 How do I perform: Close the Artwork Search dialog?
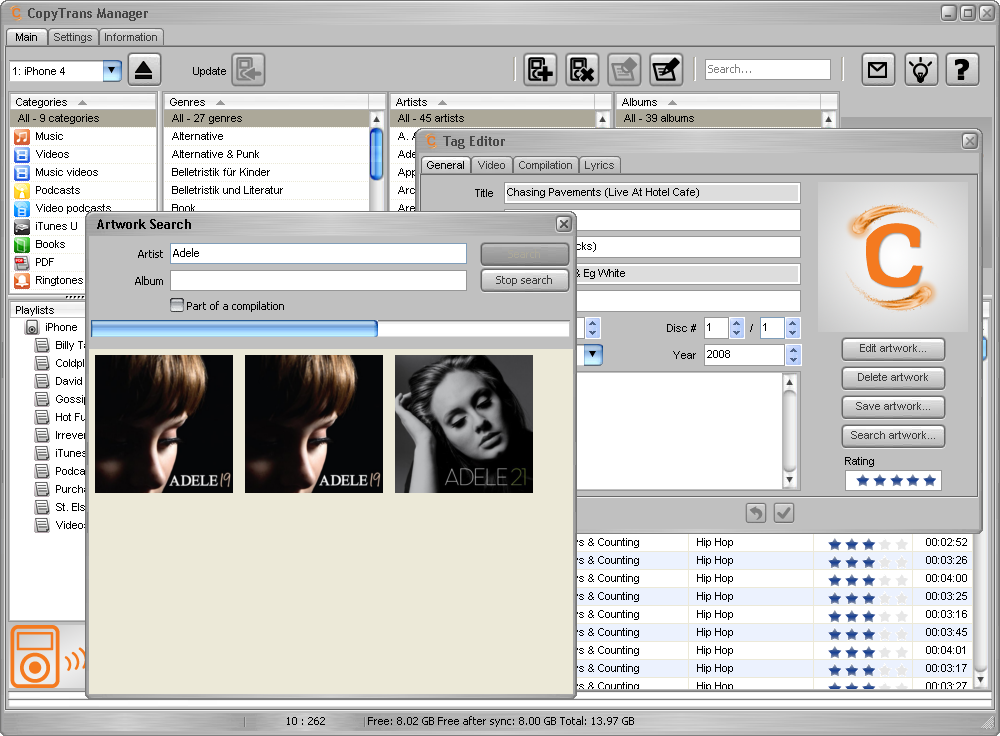coord(563,224)
